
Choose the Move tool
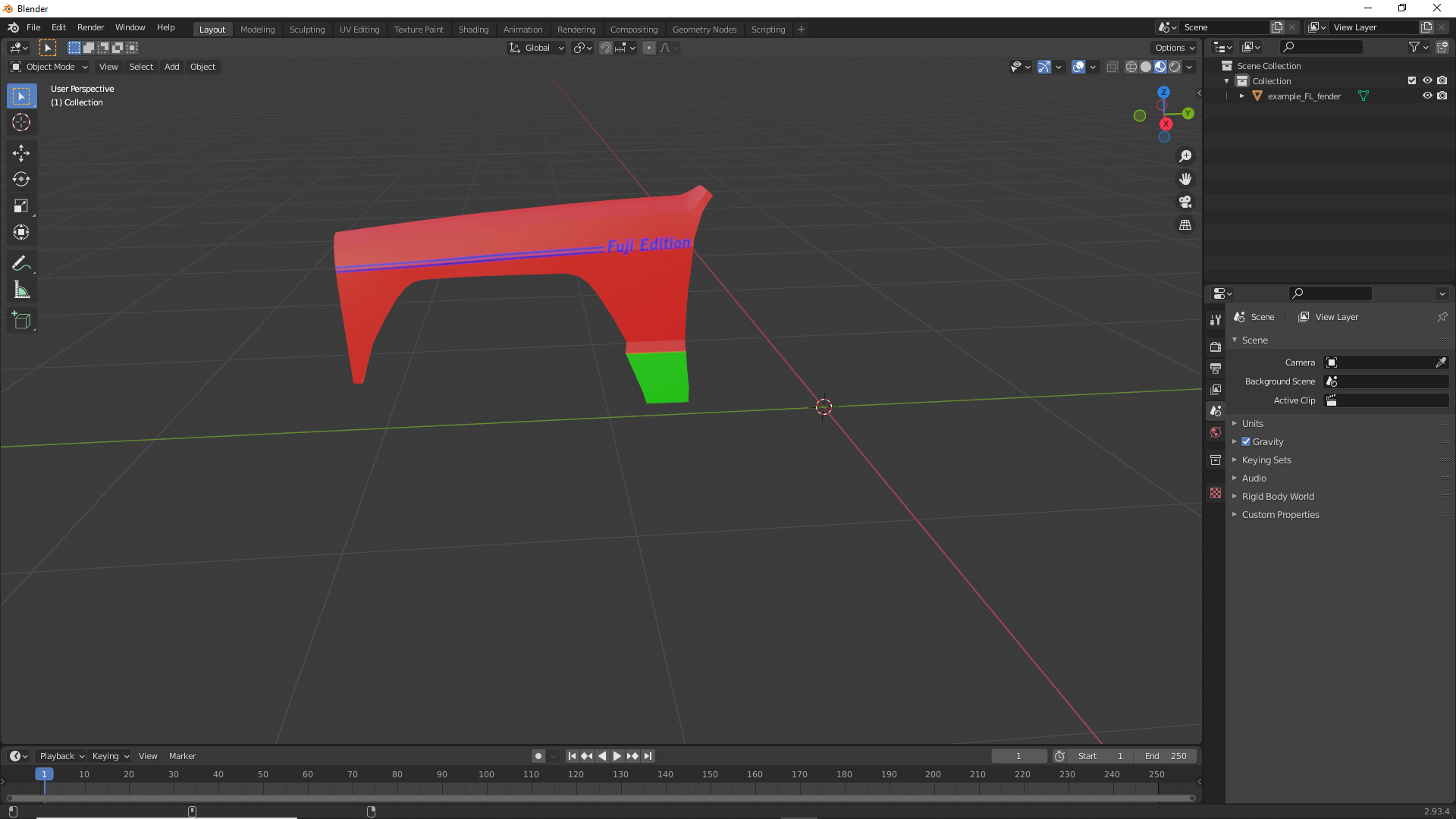tap(21, 152)
